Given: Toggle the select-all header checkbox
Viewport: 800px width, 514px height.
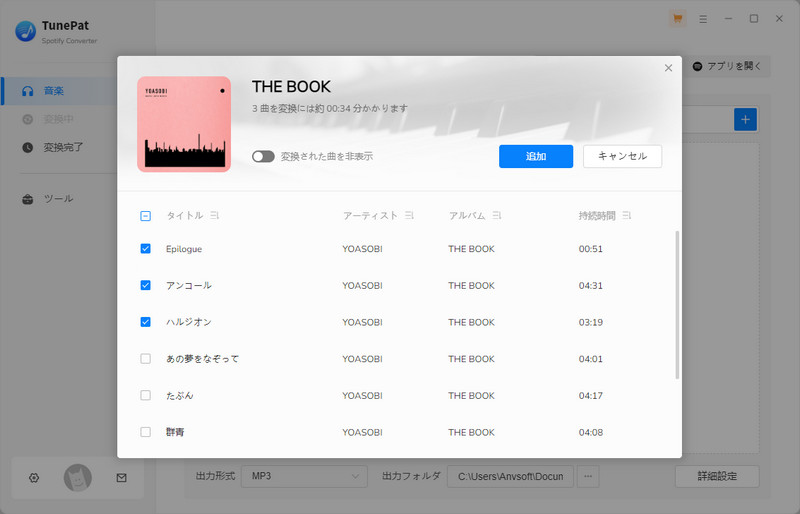Looking at the screenshot, I should click(145, 216).
